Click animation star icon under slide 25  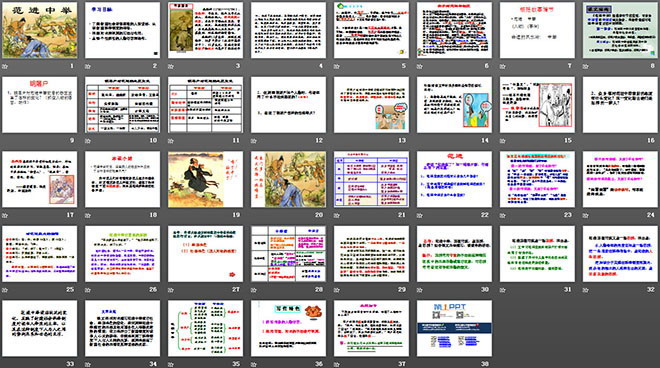[x=5, y=290]
